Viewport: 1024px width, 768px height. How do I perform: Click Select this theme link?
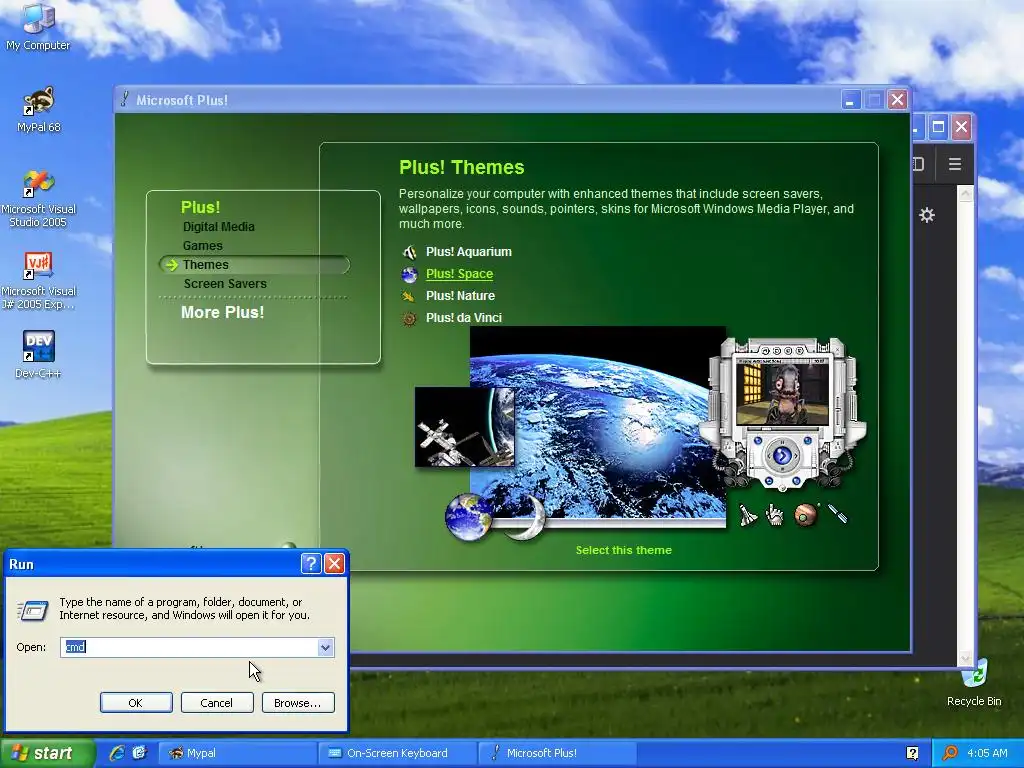point(623,550)
